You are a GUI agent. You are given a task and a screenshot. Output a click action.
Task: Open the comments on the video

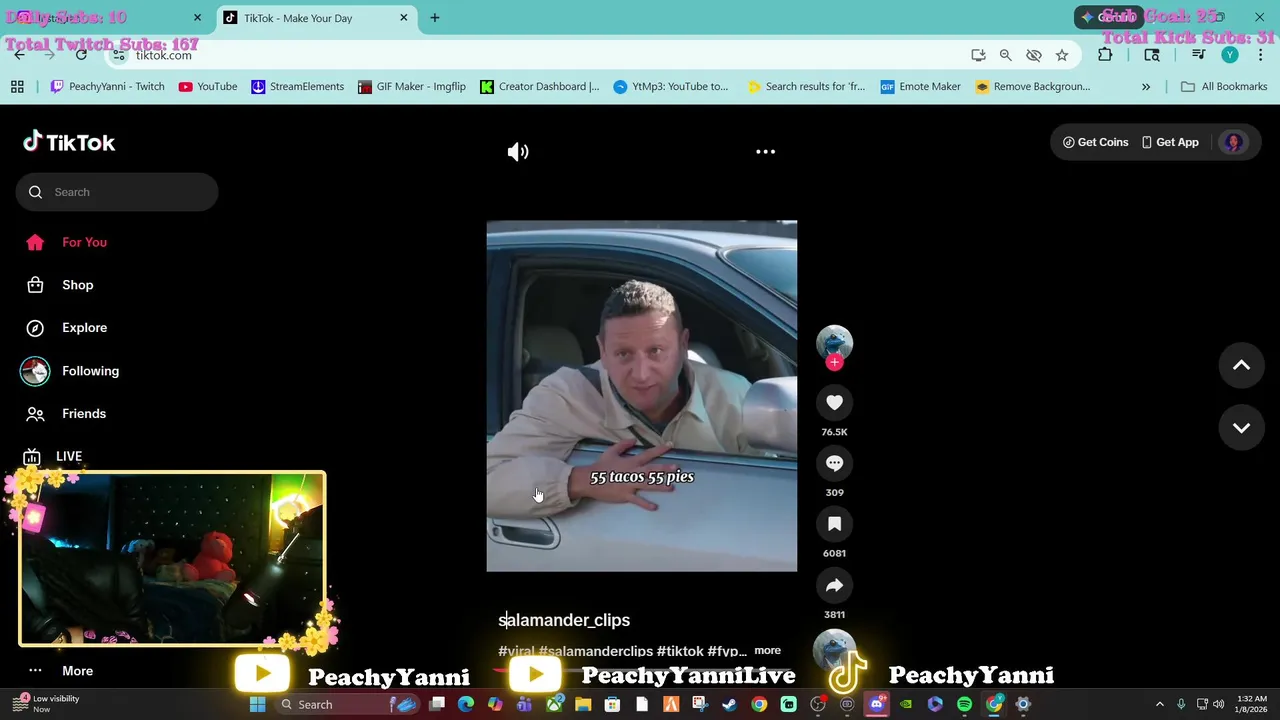(834, 463)
